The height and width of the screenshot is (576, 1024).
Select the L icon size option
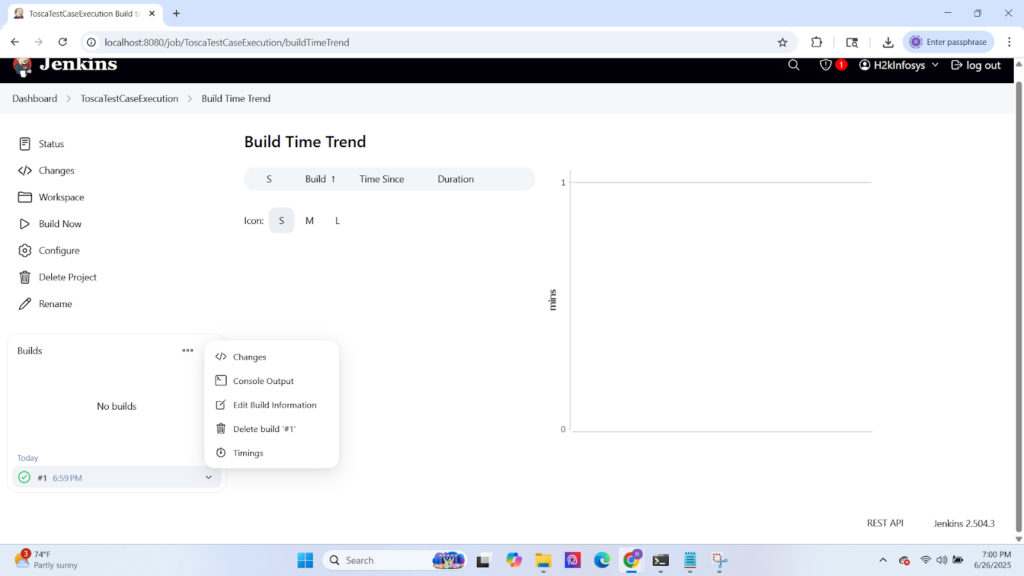337,220
